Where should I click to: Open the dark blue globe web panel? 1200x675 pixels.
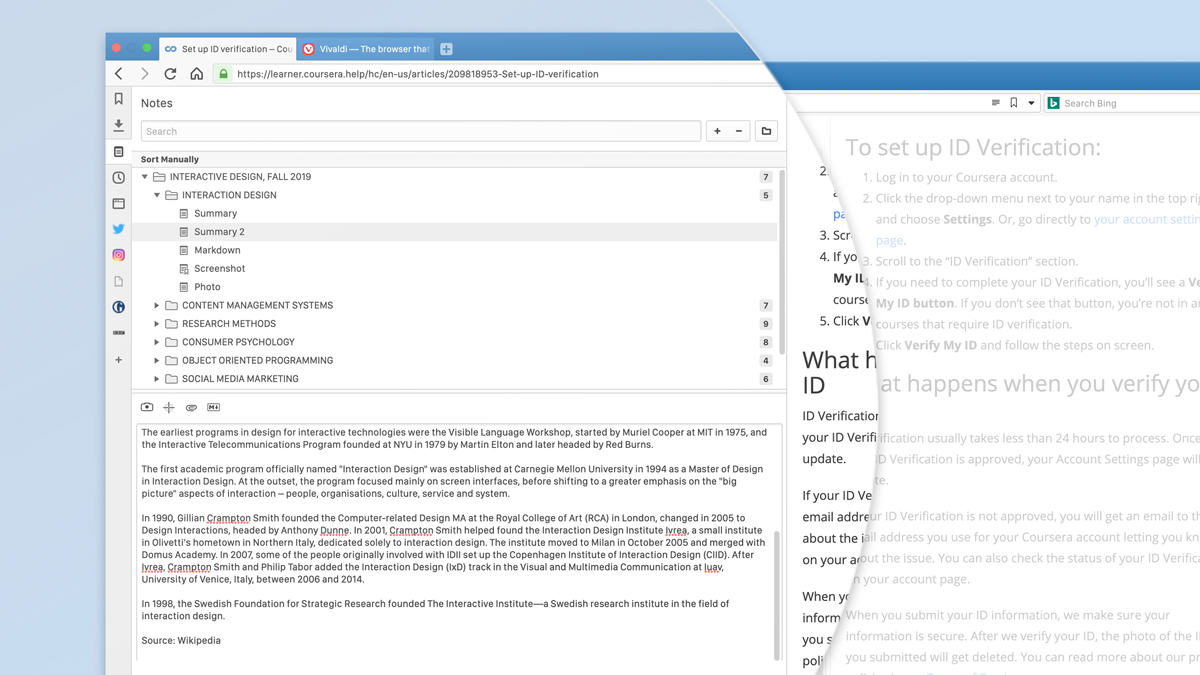pos(119,308)
